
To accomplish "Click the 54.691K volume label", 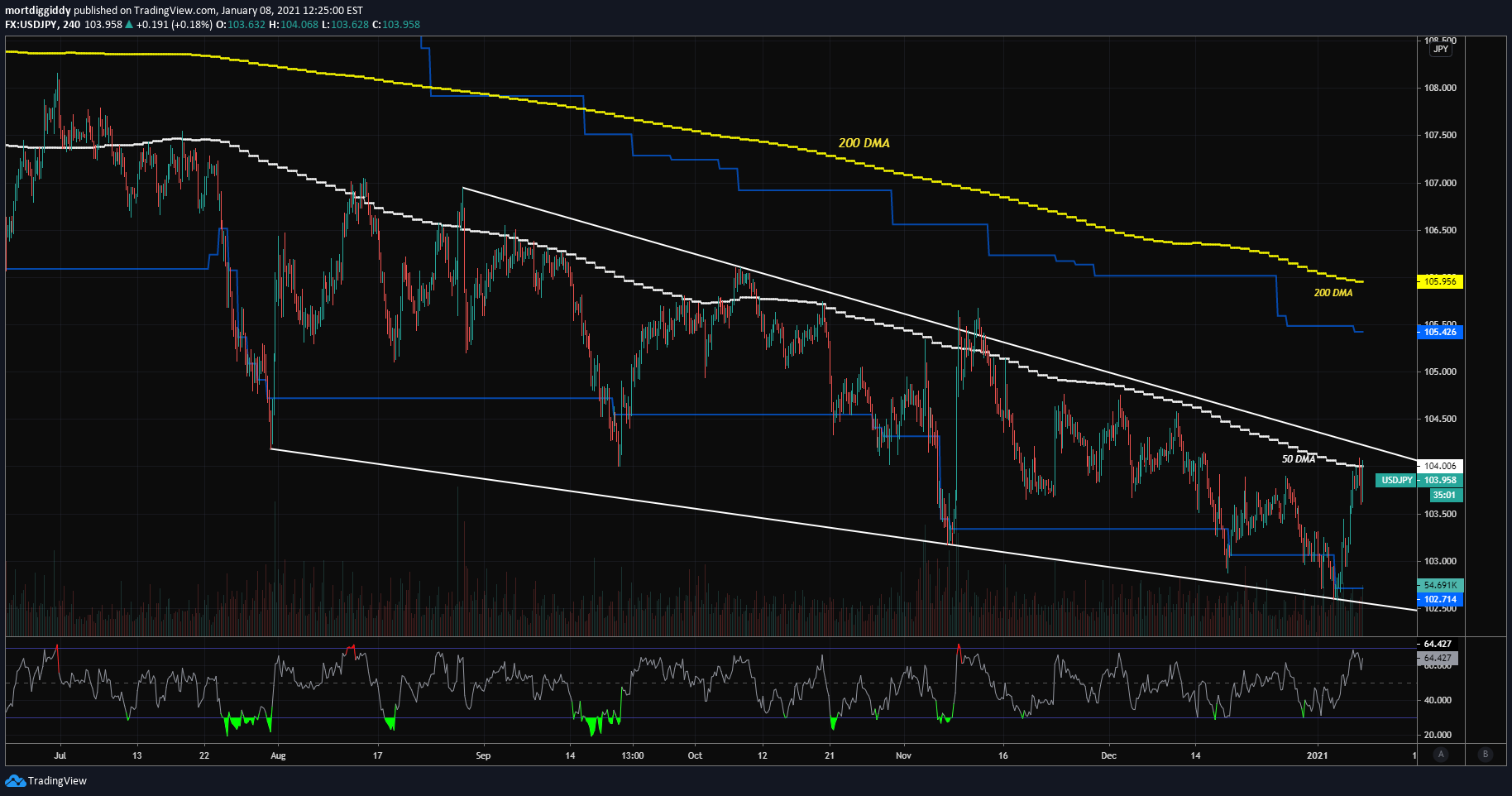I will pos(1440,585).
